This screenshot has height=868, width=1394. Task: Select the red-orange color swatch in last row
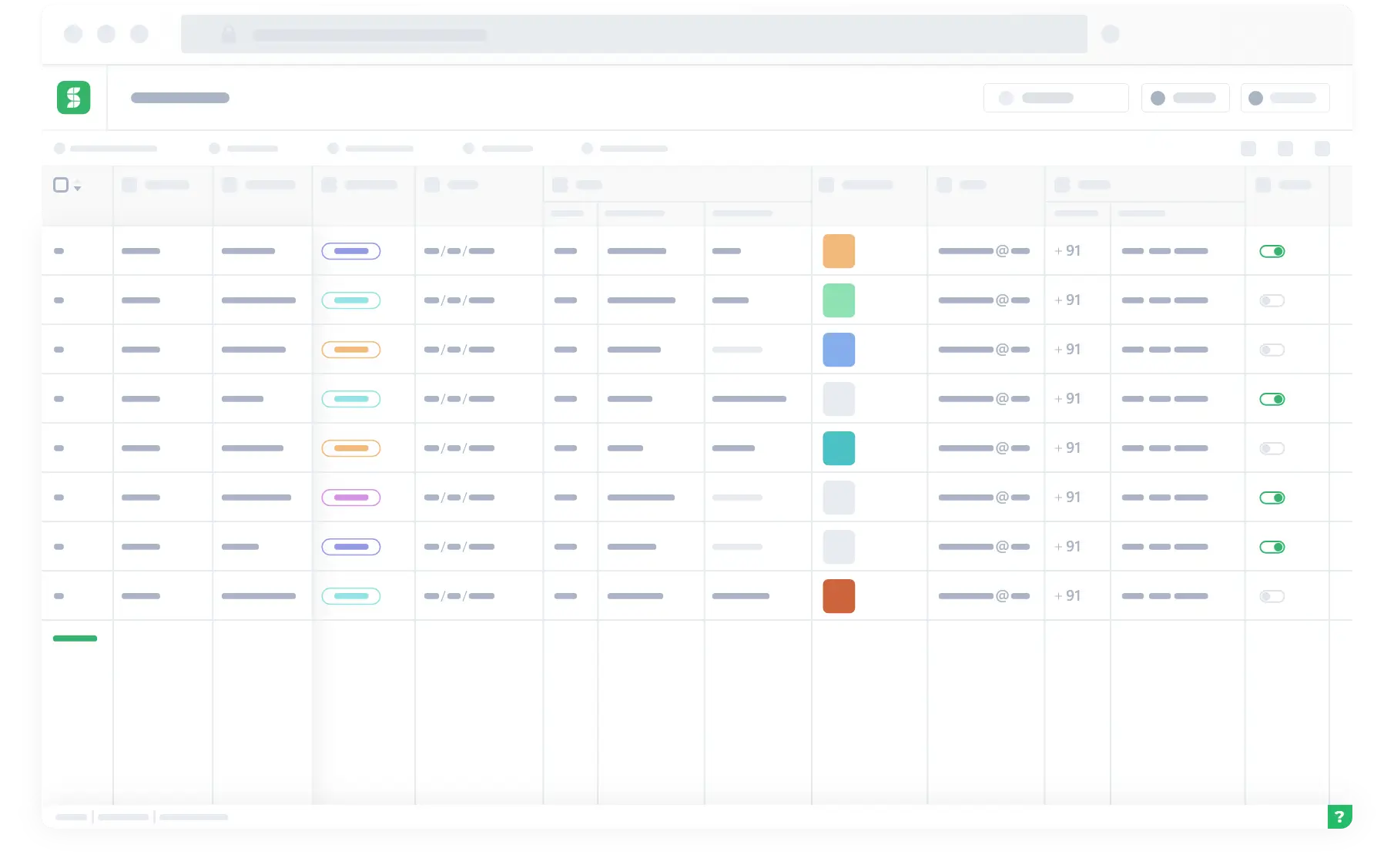coord(839,596)
